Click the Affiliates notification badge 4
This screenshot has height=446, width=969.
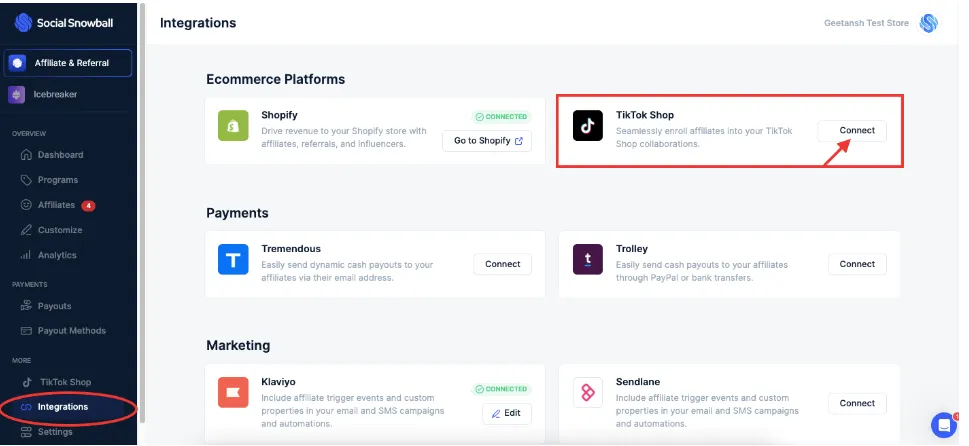(x=88, y=205)
